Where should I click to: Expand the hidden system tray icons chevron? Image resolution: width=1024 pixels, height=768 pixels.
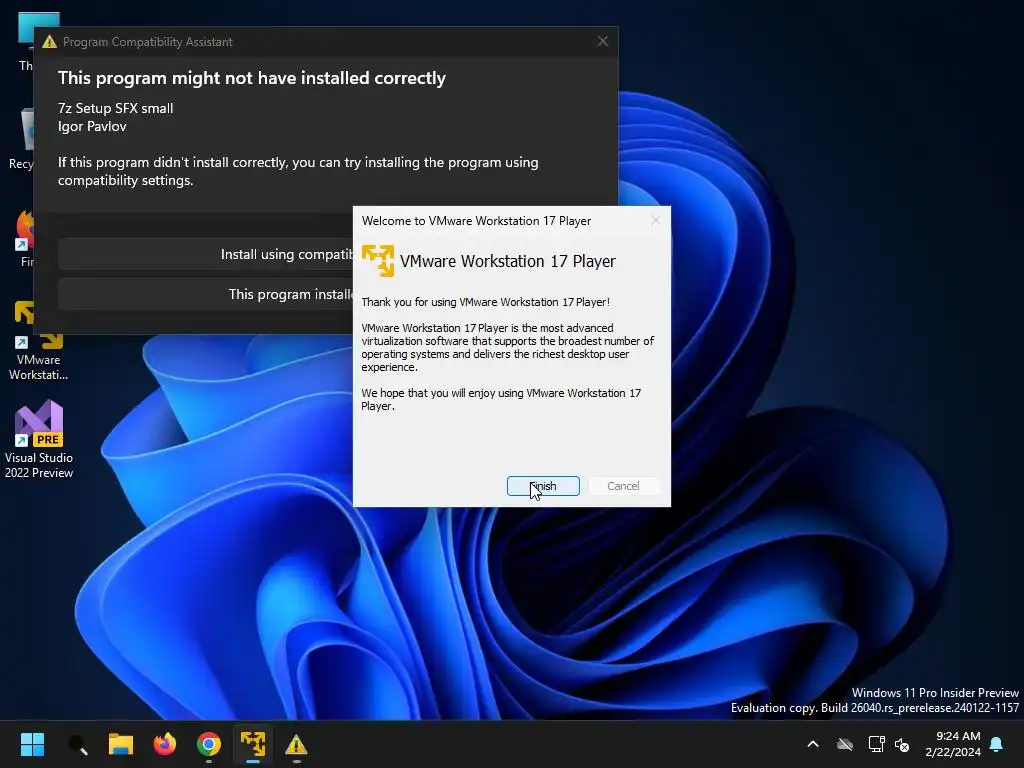(813, 744)
